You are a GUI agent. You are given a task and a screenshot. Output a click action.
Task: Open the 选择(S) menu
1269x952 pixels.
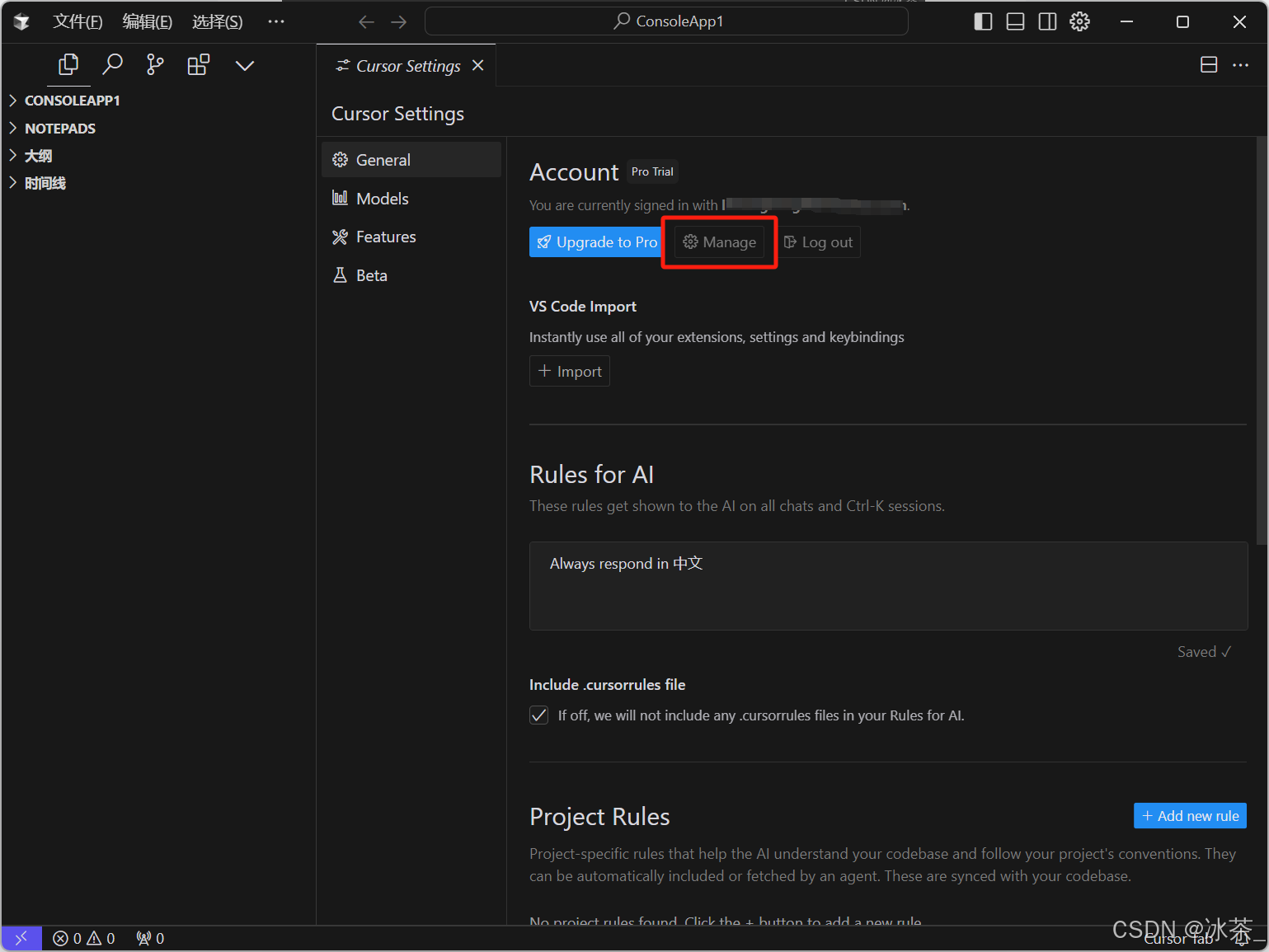point(218,22)
